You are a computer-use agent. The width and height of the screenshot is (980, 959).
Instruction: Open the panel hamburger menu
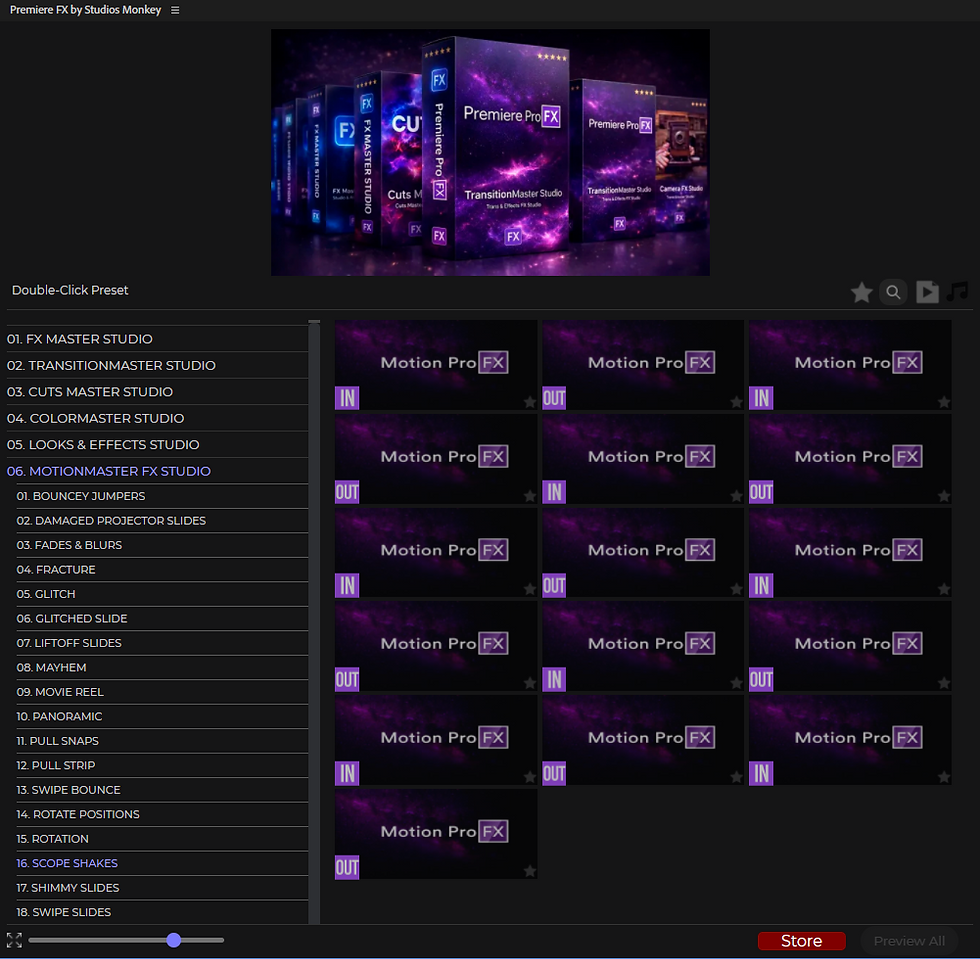point(175,10)
